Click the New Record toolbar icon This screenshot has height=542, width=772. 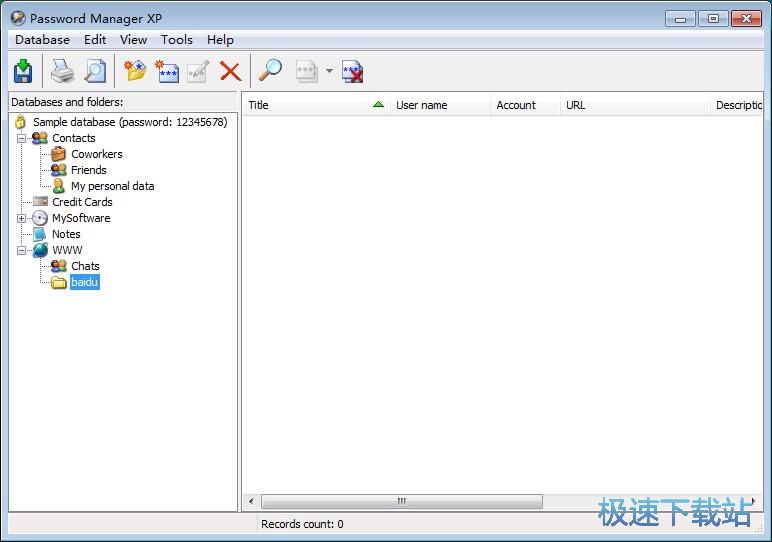pos(167,71)
